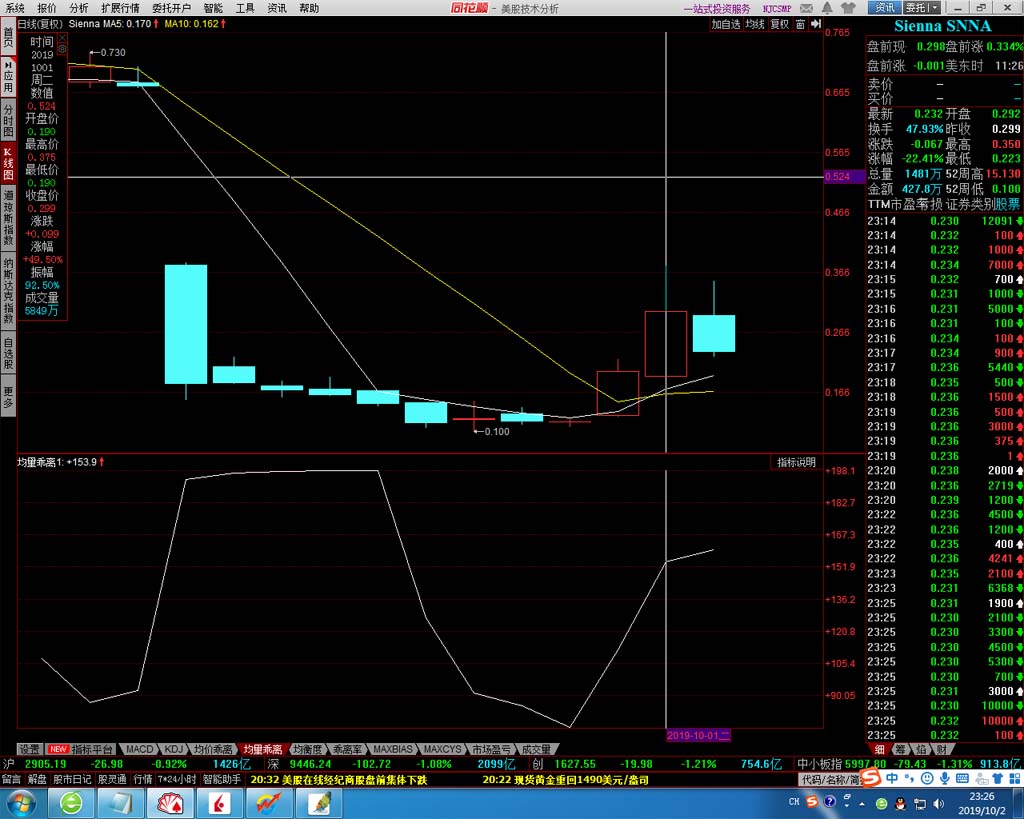
Task: Select 焰 tab under trade list
Action: (x=920, y=749)
